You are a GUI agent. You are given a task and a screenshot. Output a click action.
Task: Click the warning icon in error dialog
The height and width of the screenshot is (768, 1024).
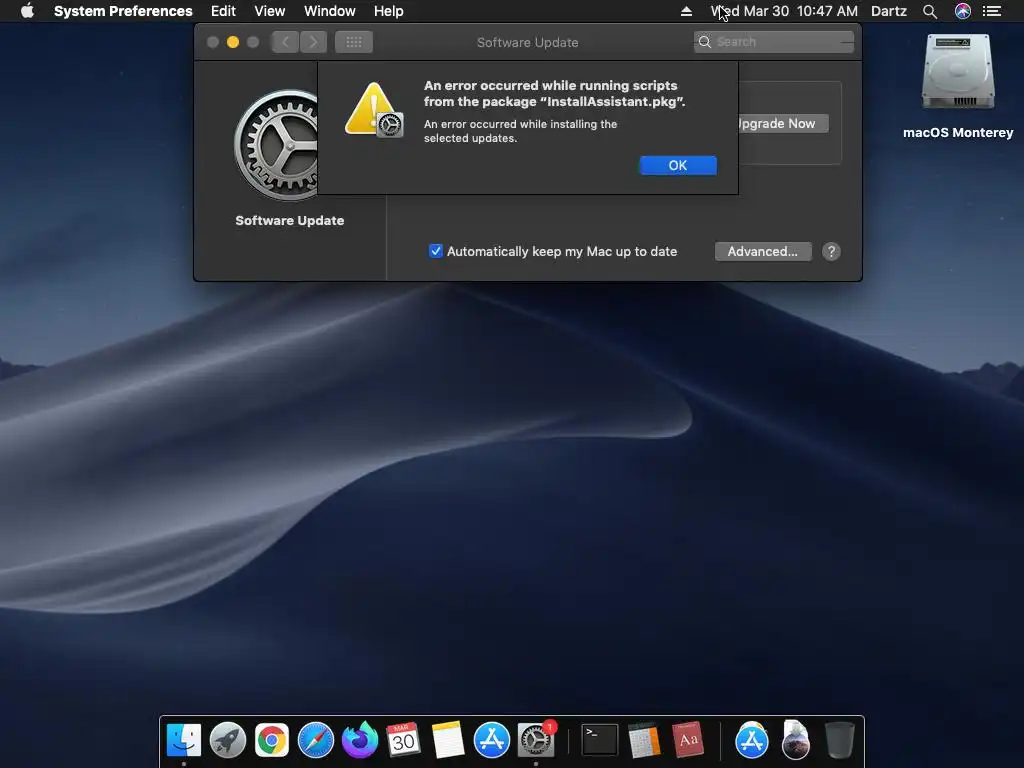click(x=373, y=110)
